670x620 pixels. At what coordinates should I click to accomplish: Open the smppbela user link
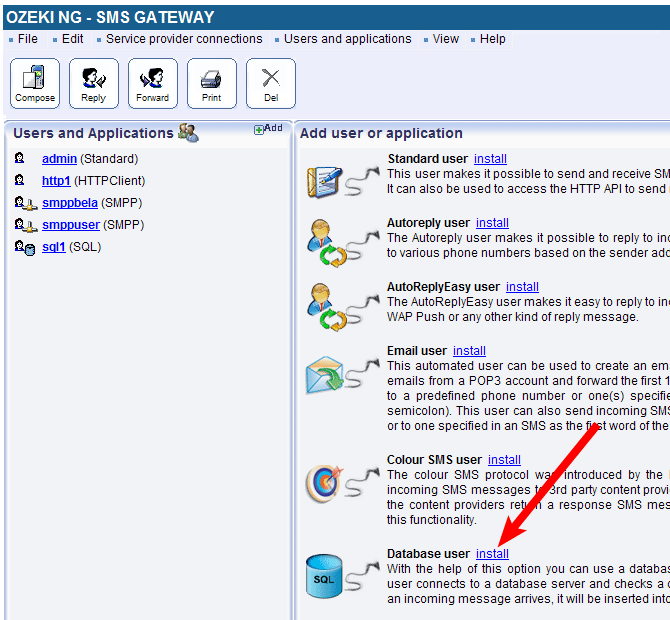pyautogui.click(x=70, y=203)
